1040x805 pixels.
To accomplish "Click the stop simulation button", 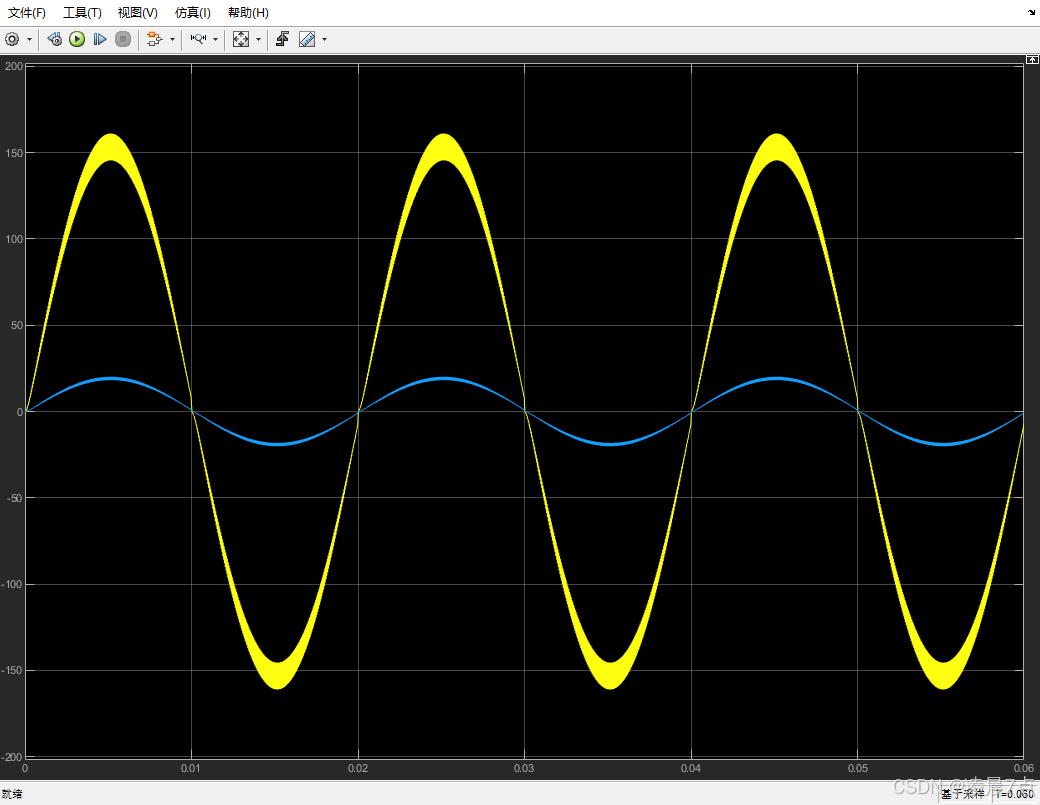I will 123,40.
